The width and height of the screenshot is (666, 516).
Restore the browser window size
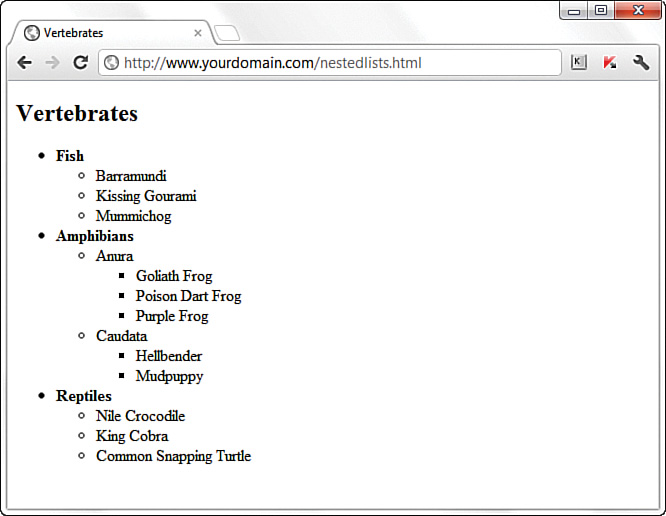coord(601,11)
